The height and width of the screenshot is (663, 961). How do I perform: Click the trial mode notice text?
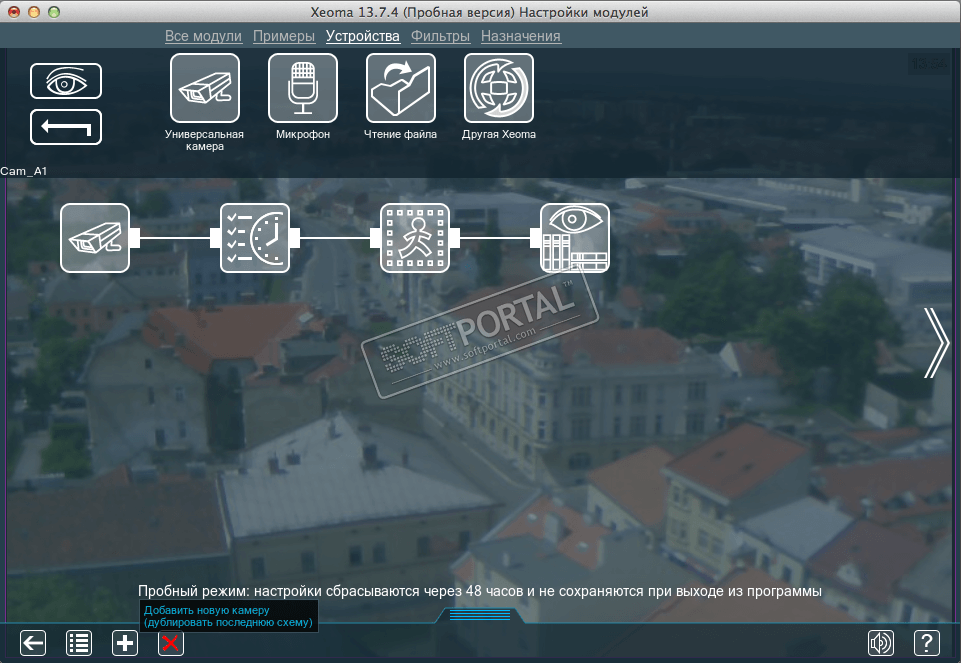click(480, 591)
